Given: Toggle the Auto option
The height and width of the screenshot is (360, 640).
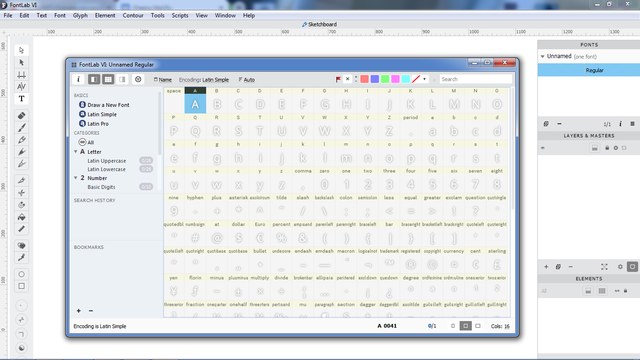Looking at the screenshot, I should 247,80.
